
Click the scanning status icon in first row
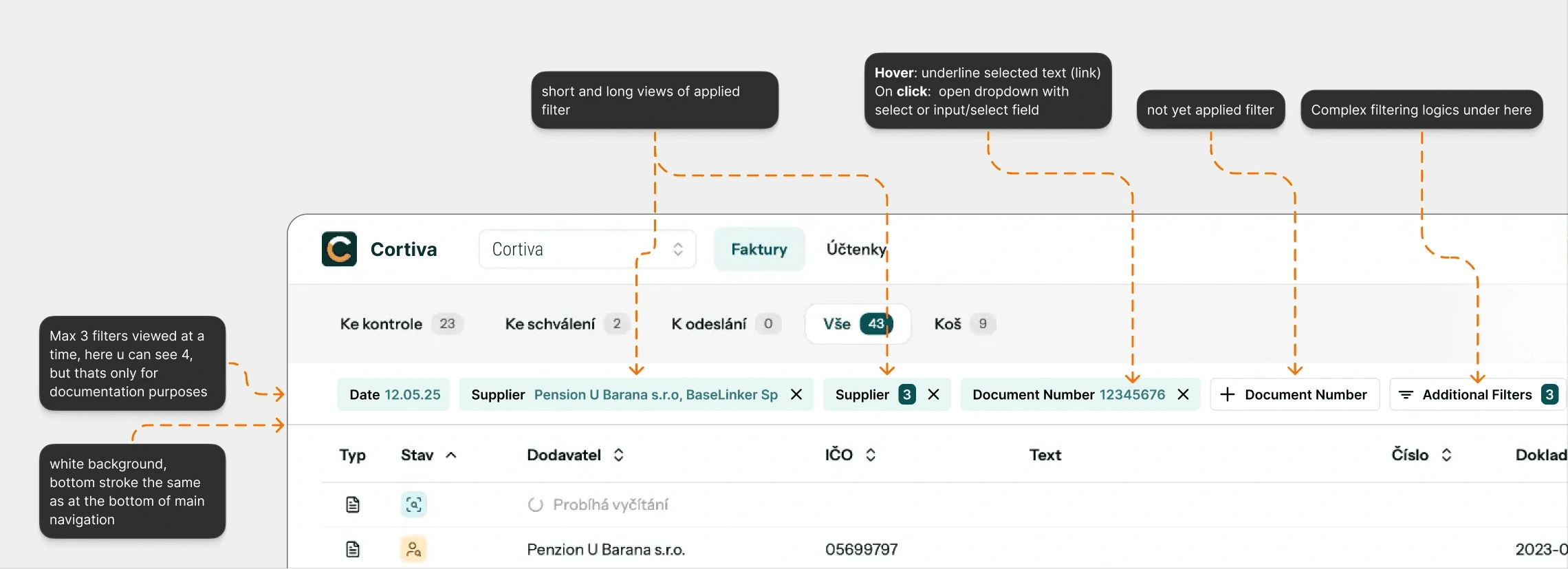(x=413, y=505)
